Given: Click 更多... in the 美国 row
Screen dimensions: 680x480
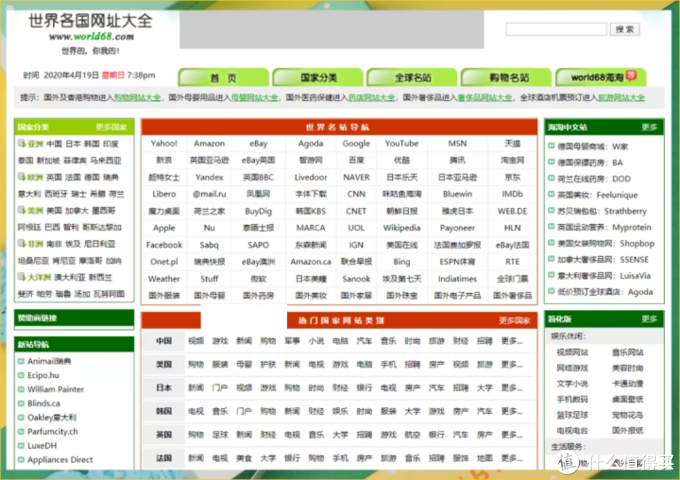Looking at the screenshot, I should tap(512, 365).
